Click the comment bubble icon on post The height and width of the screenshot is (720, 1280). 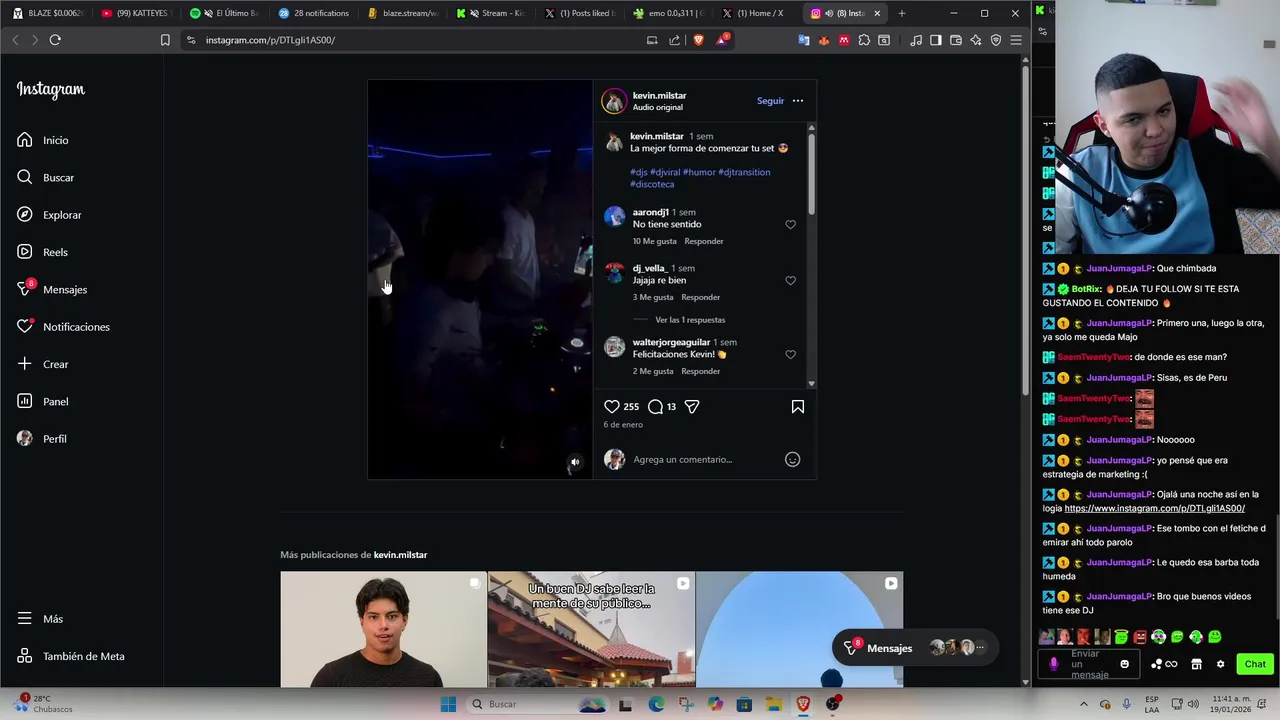coord(655,407)
